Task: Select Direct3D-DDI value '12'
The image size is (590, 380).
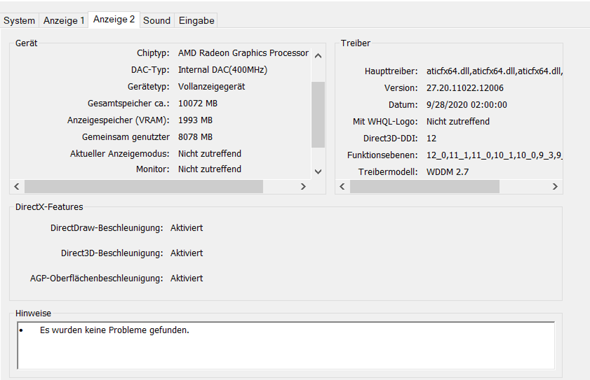Action: tap(431, 138)
